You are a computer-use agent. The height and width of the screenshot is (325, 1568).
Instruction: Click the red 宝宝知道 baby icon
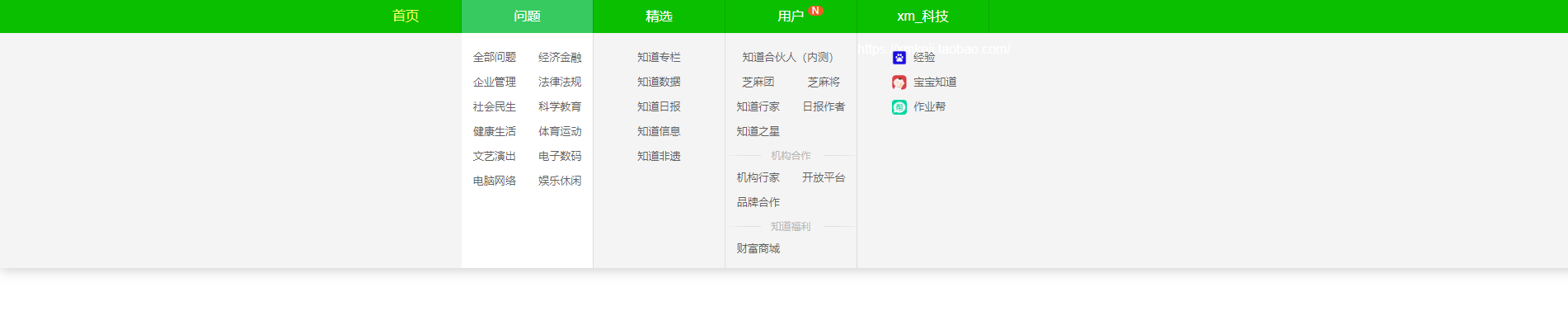(899, 82)
